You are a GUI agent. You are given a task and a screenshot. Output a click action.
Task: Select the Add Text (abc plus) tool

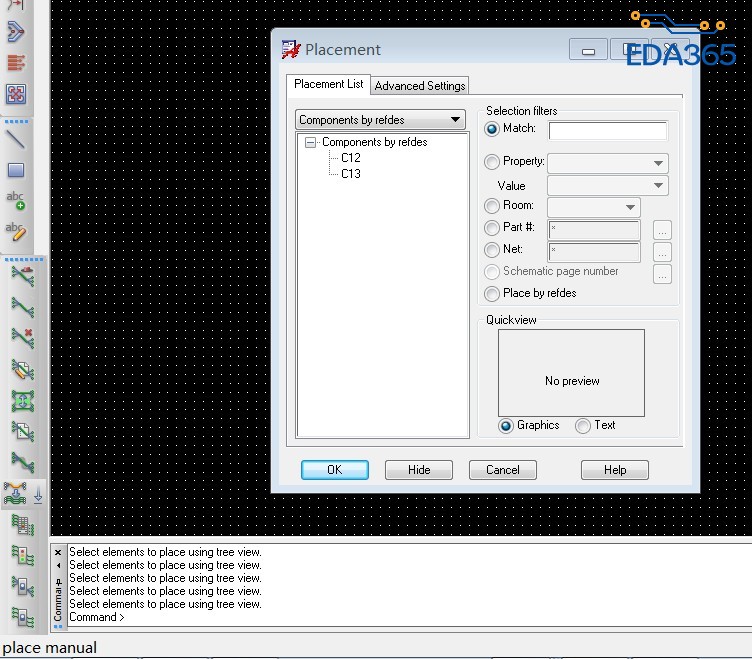pos(16,200)
